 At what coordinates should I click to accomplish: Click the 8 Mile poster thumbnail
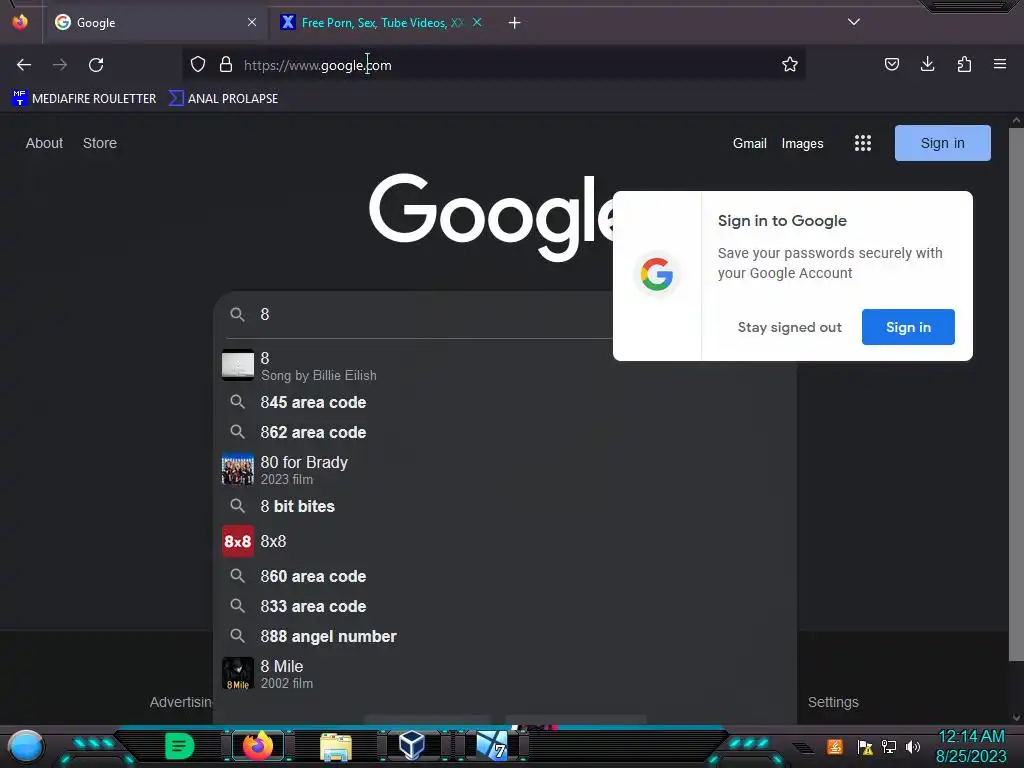click(x=238, y=673)
